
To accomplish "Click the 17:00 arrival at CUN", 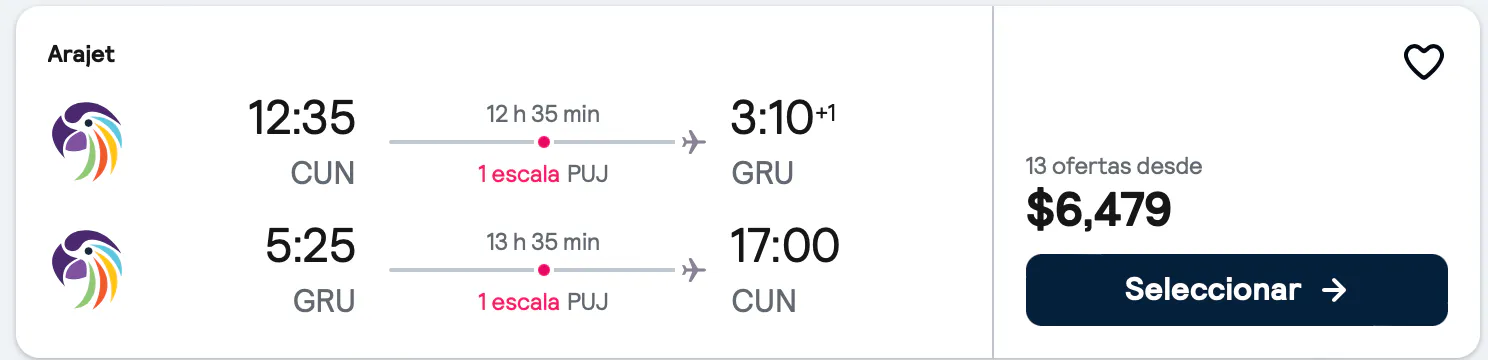I will tap(786, 247).
